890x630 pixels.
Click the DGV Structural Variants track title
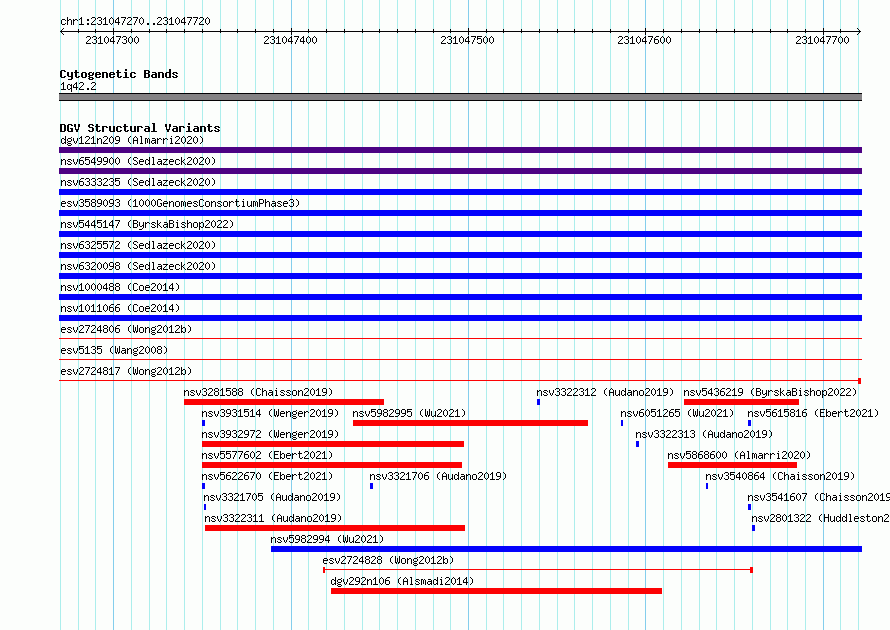click(140, 128)
